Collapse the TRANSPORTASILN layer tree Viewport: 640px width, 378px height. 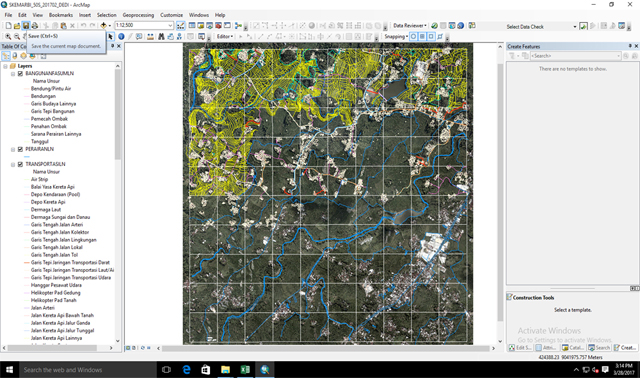(x=13, y=165)
